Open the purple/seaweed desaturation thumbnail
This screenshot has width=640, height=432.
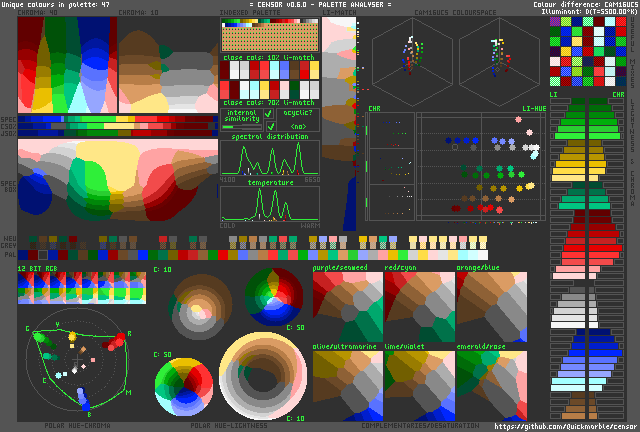pyautogui.click(x=348, y=307)
